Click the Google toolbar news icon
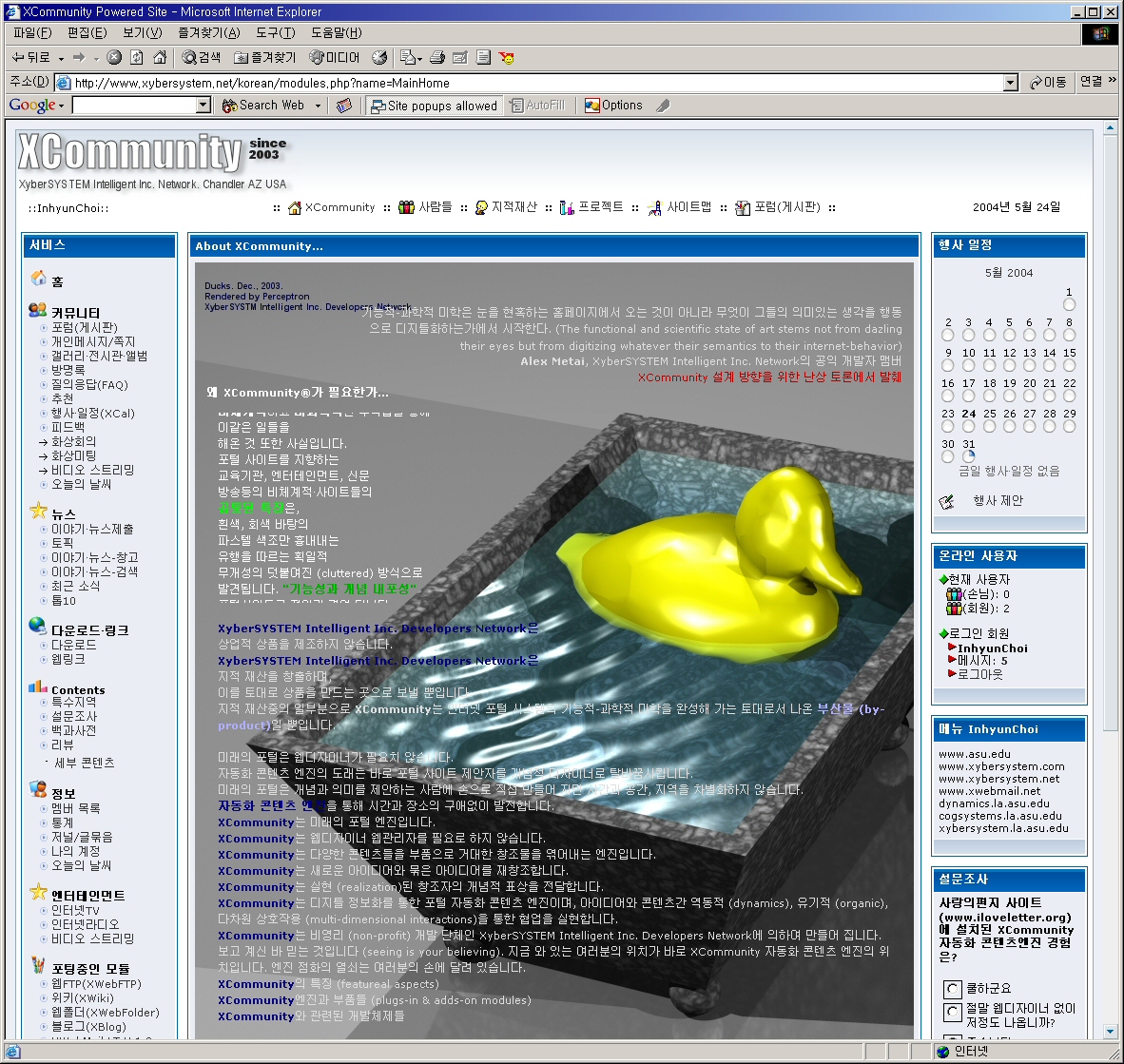Screen dimensions: 1124x1064 (x=344, y=106)
